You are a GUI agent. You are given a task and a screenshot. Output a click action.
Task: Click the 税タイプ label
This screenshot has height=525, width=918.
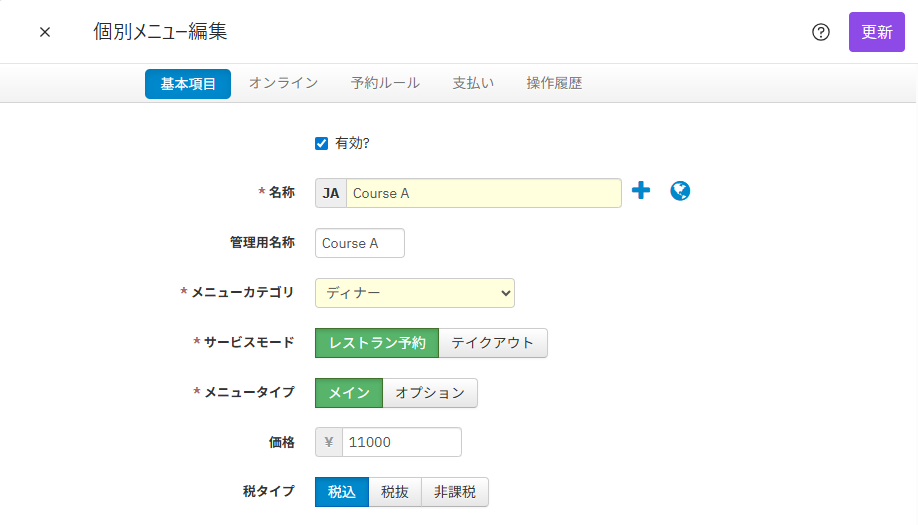click(x=269, y=491)
